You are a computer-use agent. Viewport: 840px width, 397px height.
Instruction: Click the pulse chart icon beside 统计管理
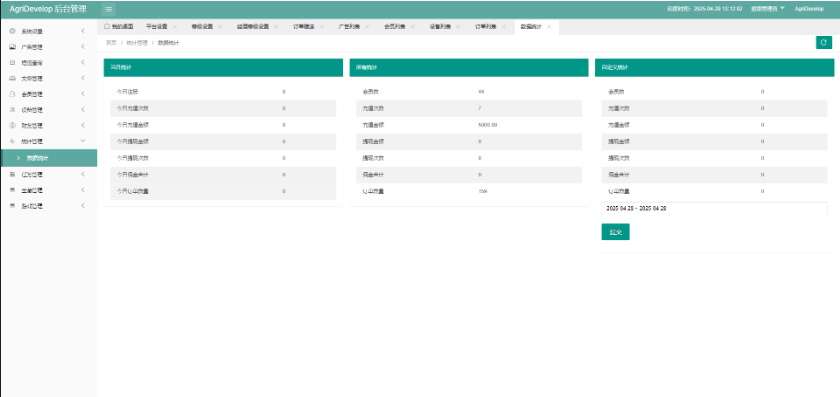pyautogui.click(x=12, y=141)
